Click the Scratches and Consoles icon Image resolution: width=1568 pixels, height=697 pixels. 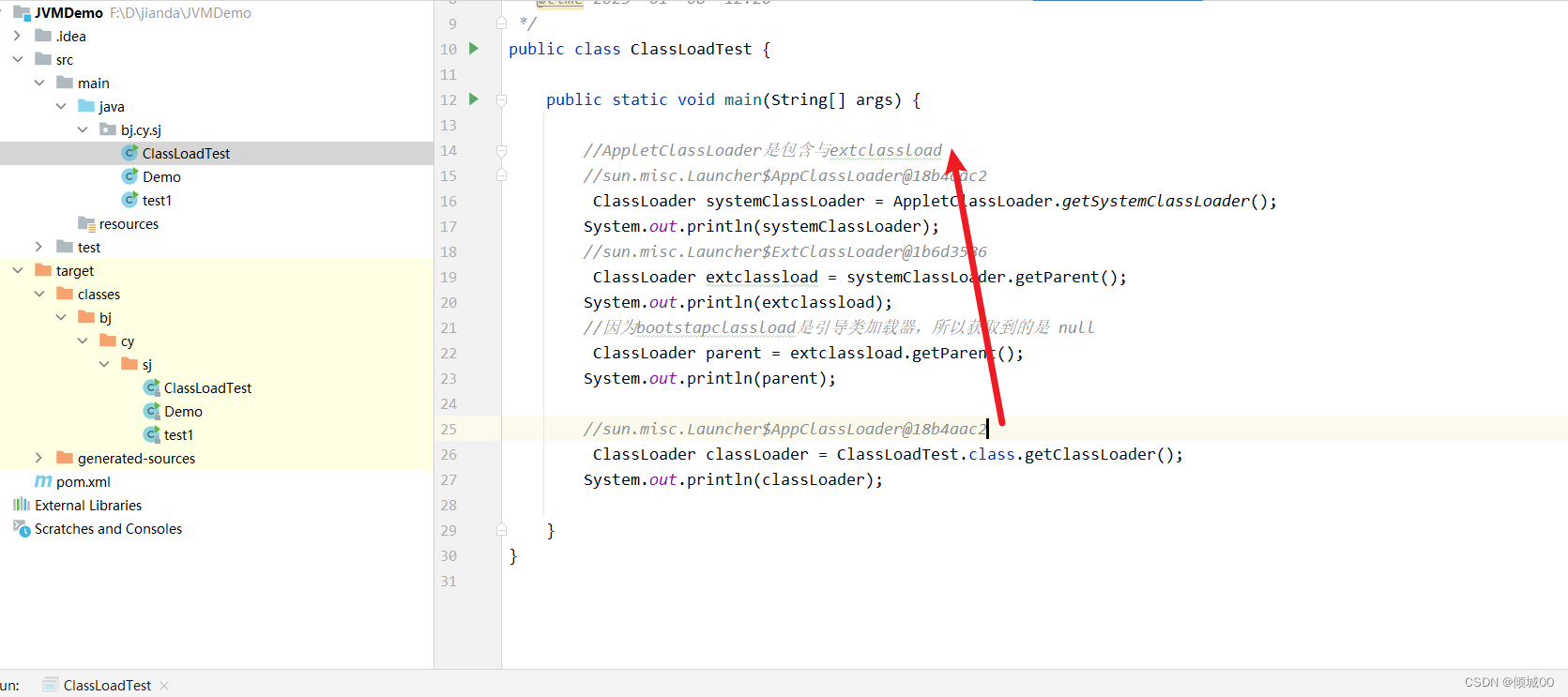click(22, 528)
